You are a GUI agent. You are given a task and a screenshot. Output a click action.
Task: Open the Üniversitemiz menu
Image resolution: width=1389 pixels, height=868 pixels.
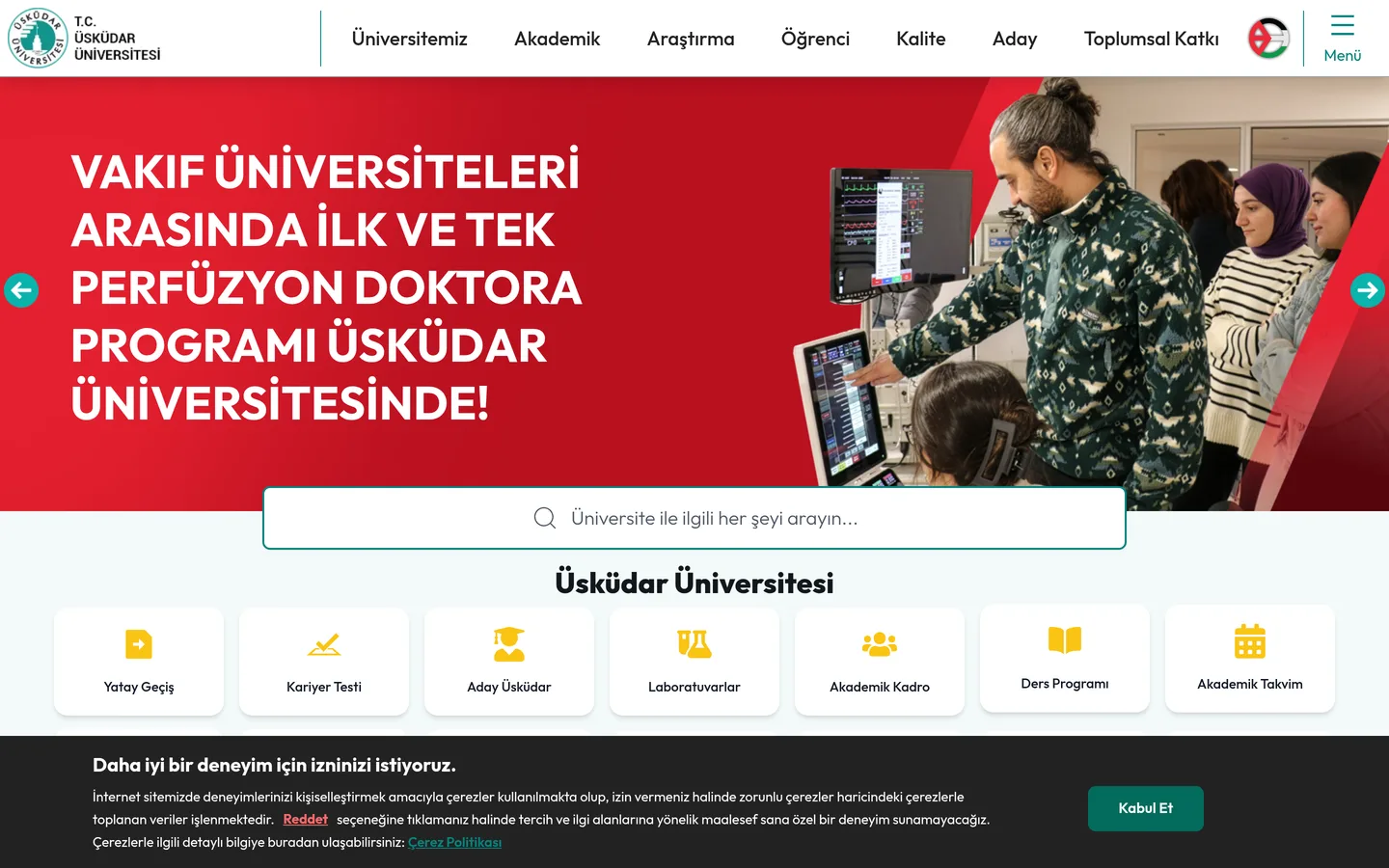pos(410,39)
